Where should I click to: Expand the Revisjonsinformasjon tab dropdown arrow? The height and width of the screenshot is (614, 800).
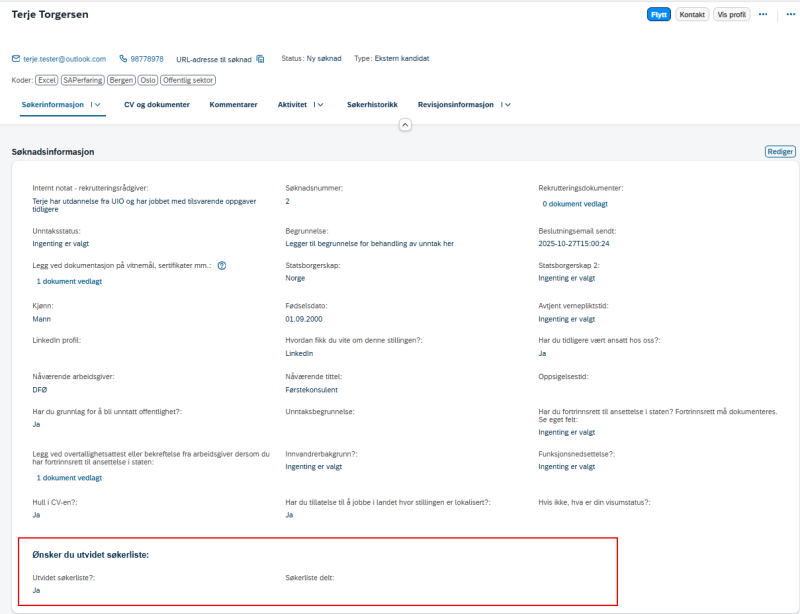coord(508,105)
